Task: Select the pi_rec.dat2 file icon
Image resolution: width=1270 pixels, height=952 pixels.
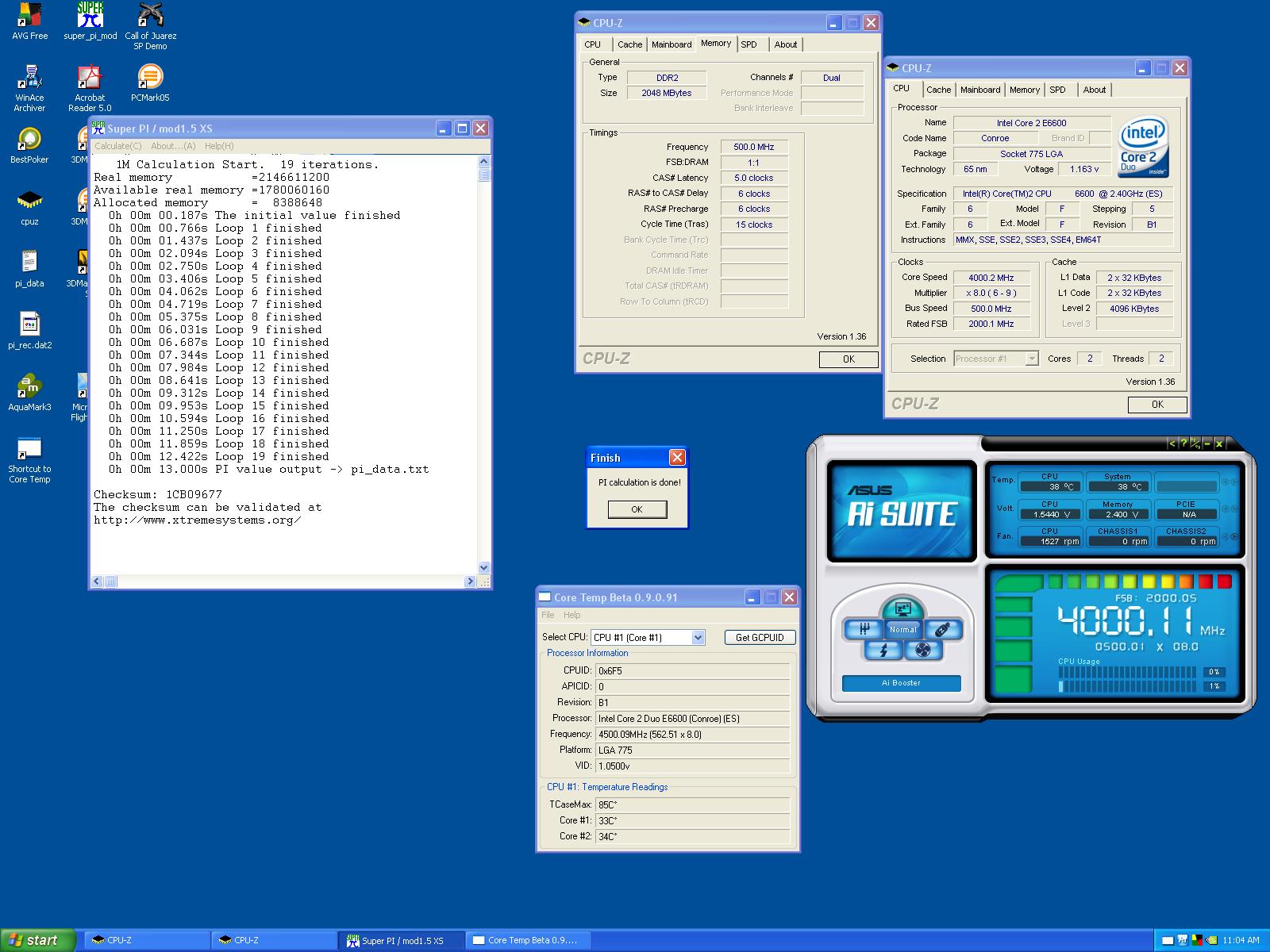Action: click(29, 331)
